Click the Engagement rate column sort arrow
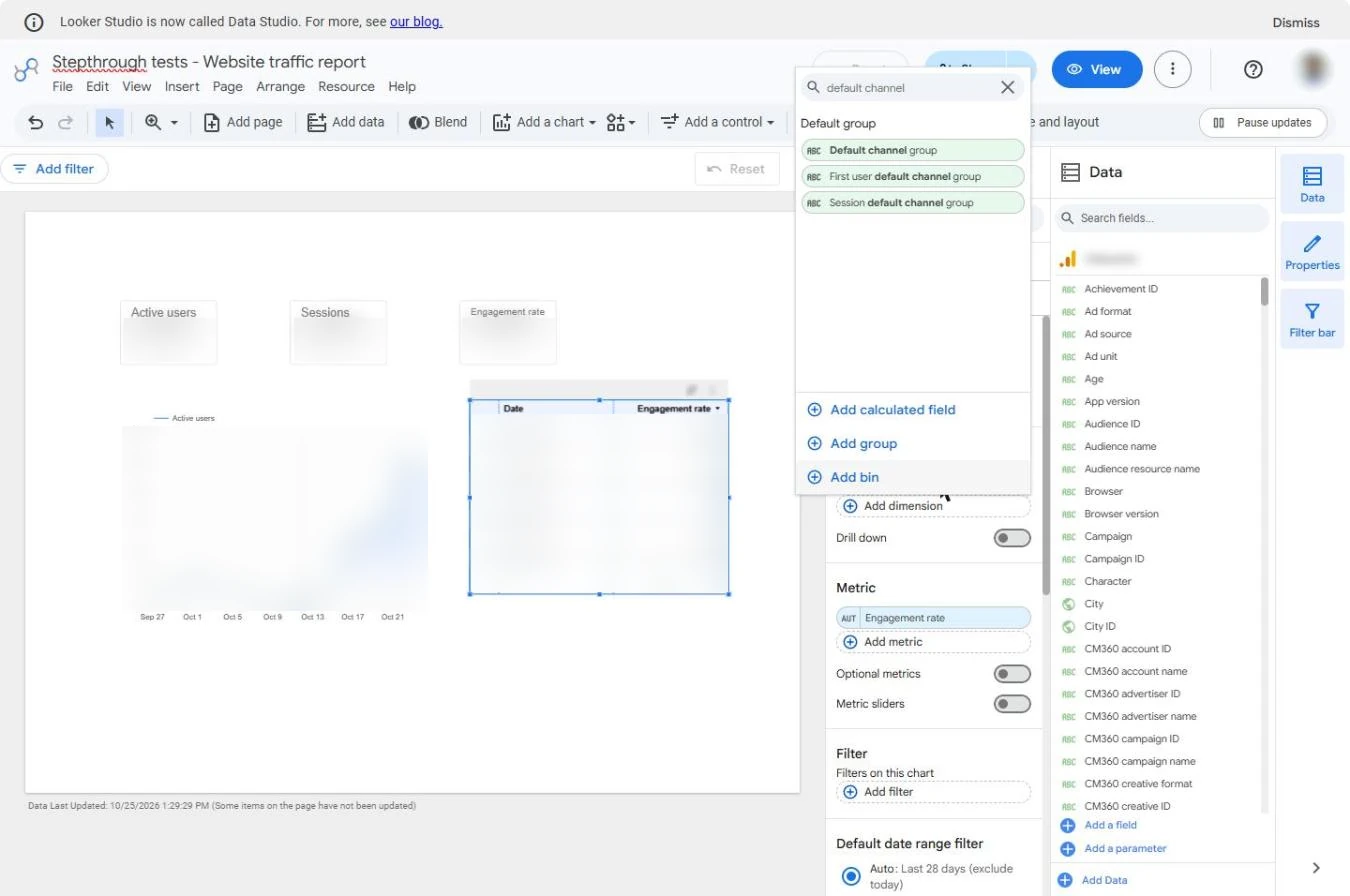The width and height of the screenshot is (1350, 896). (718, 409)
